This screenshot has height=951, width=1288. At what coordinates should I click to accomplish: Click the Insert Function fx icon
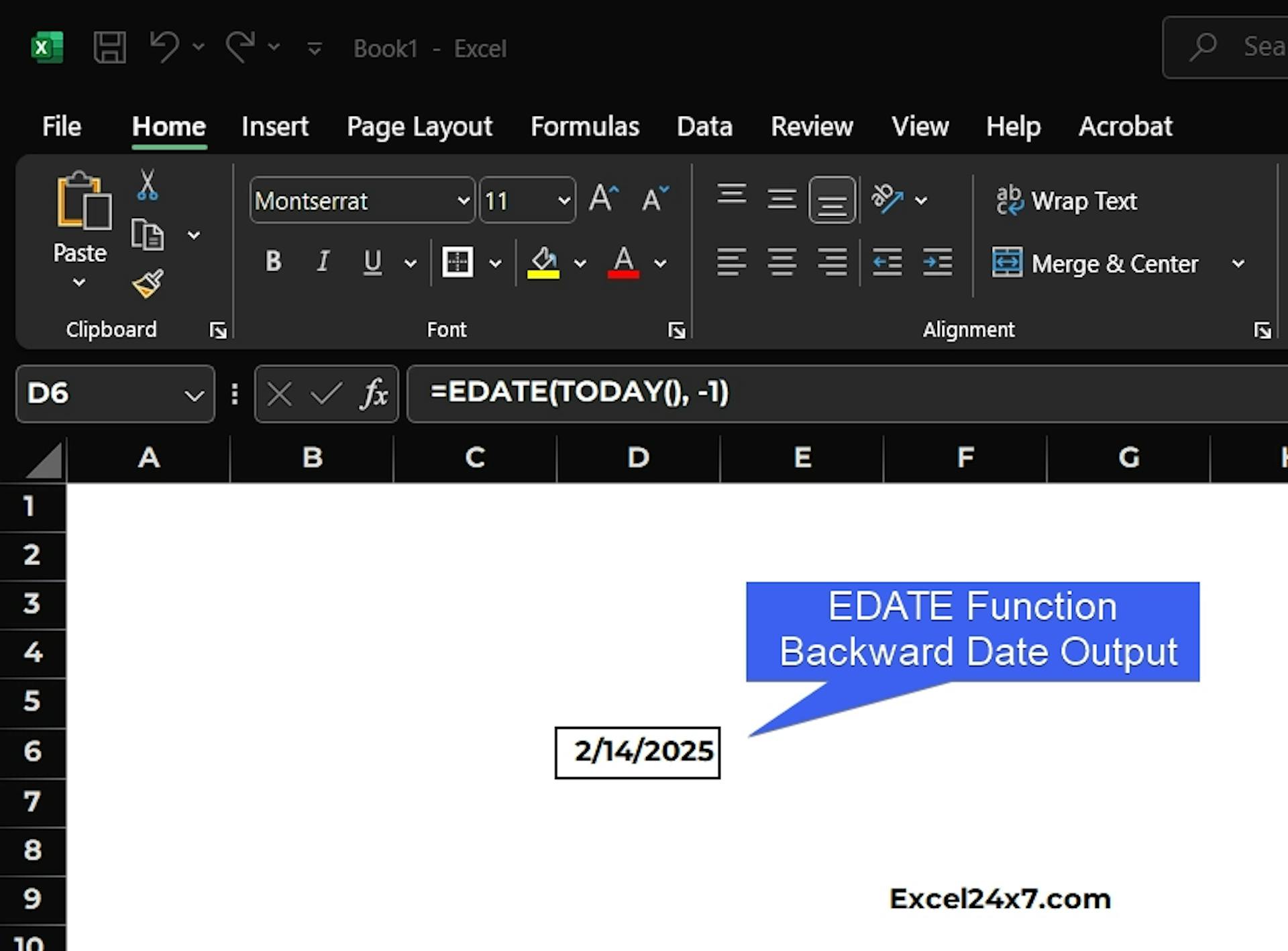pos(374,394)
